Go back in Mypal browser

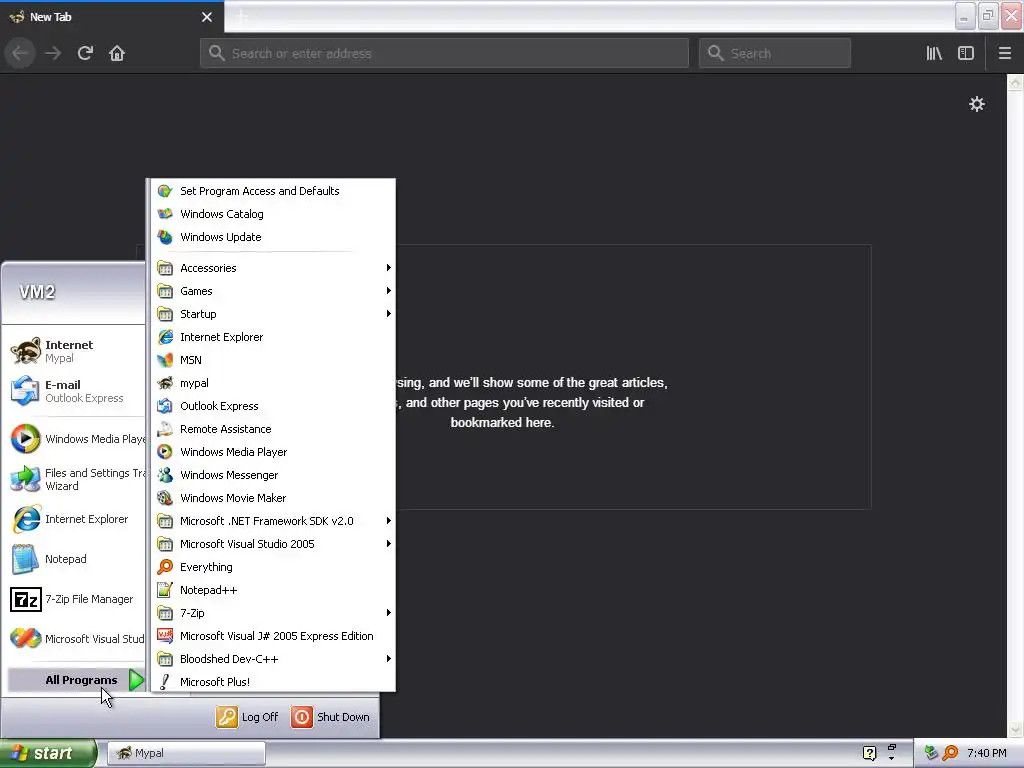(x=20, y=53)
